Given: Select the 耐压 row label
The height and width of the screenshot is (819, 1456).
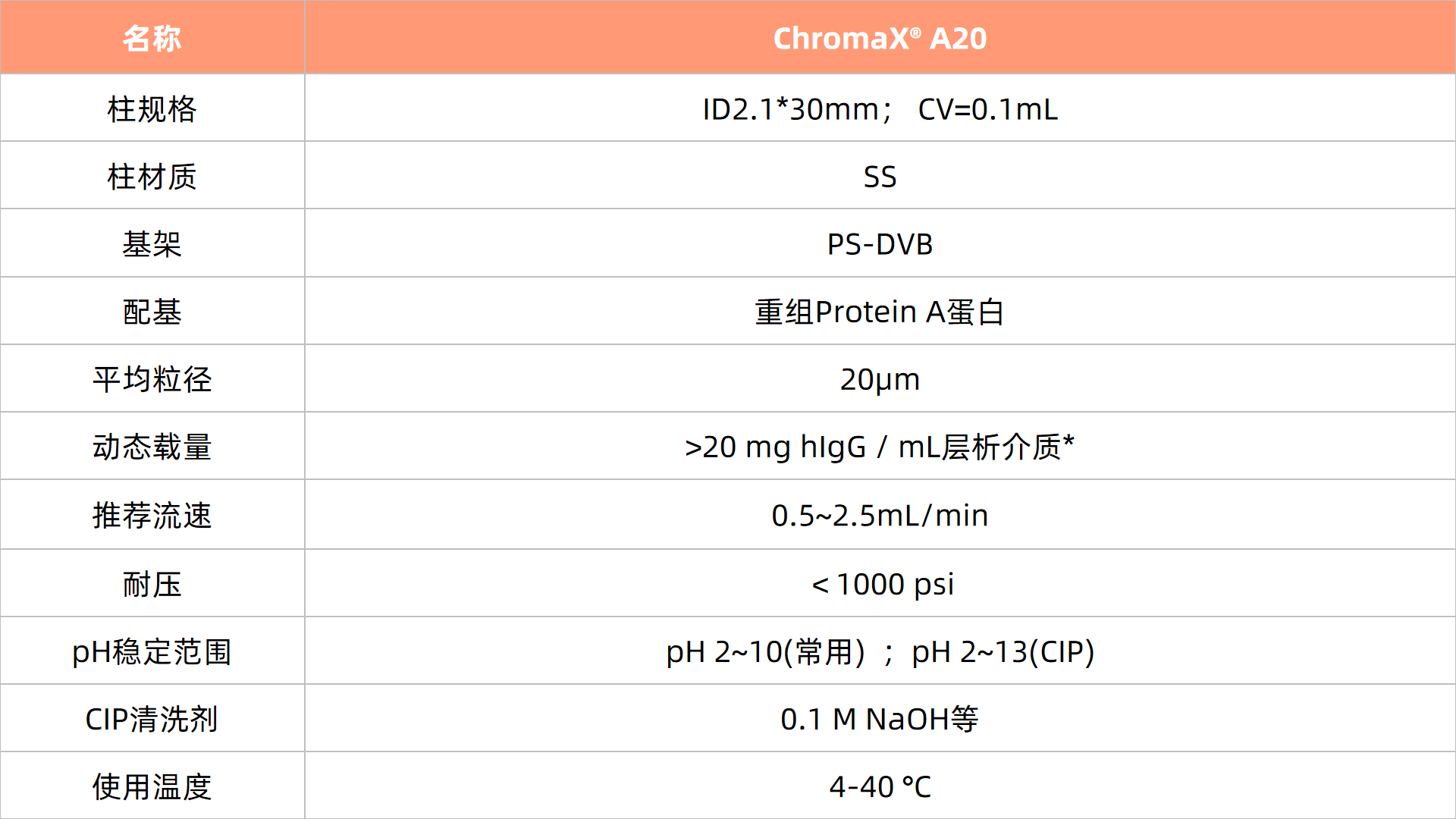Looking at the screenshot, I should pyautogui.click(x=152, y=585).
